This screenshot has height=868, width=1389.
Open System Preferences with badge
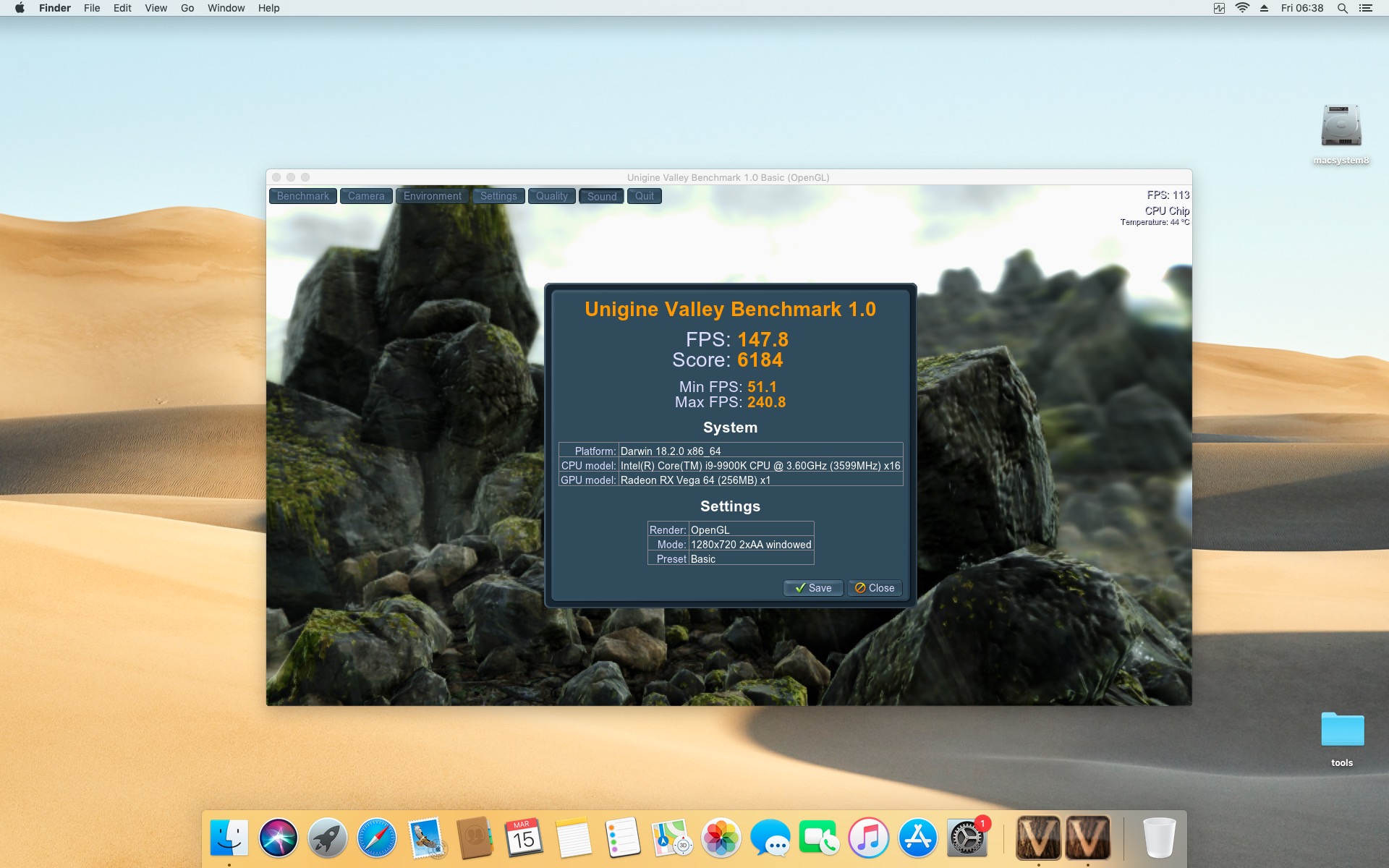click(967, 838)
